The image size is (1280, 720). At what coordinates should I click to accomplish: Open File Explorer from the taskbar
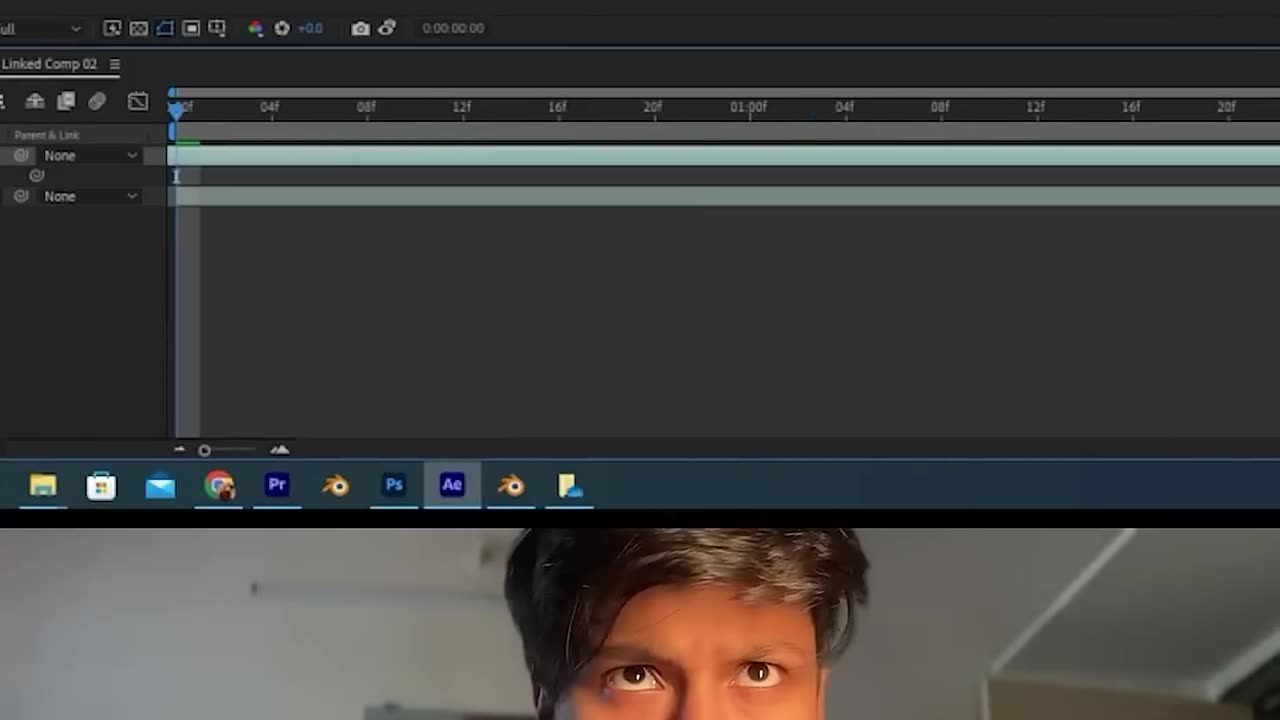[43, 486]
